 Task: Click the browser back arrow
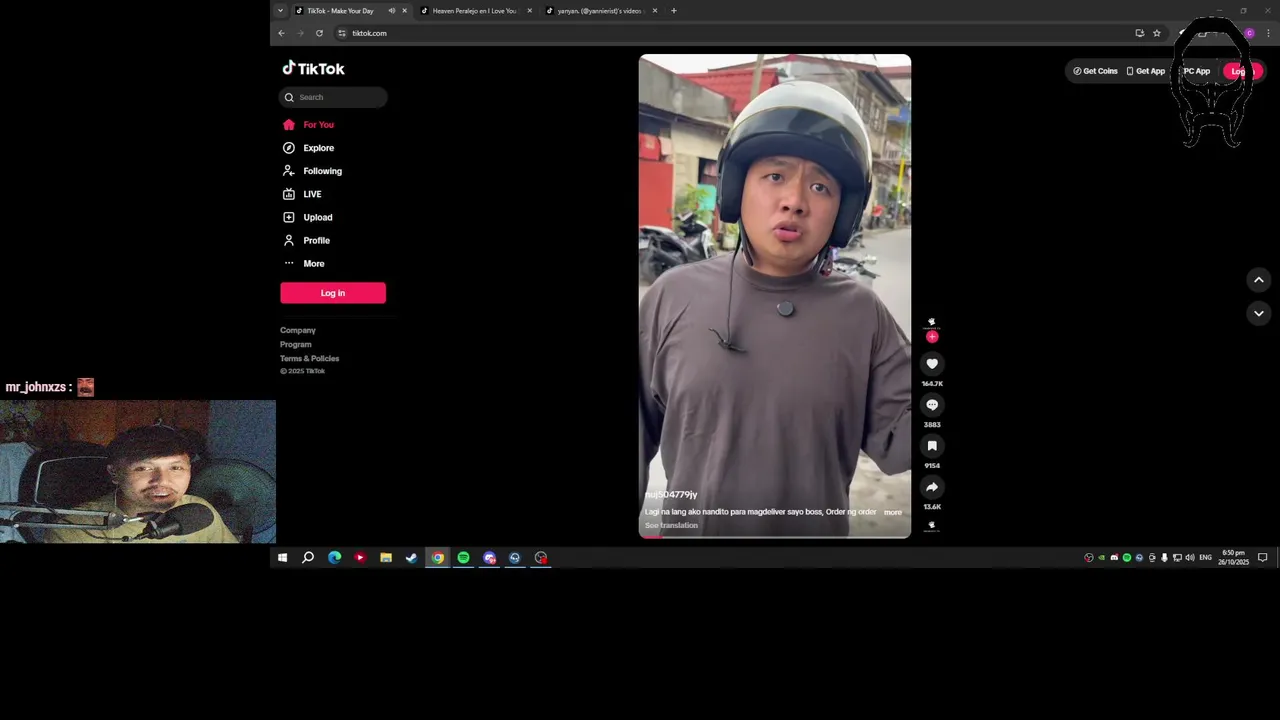(281, 33)
